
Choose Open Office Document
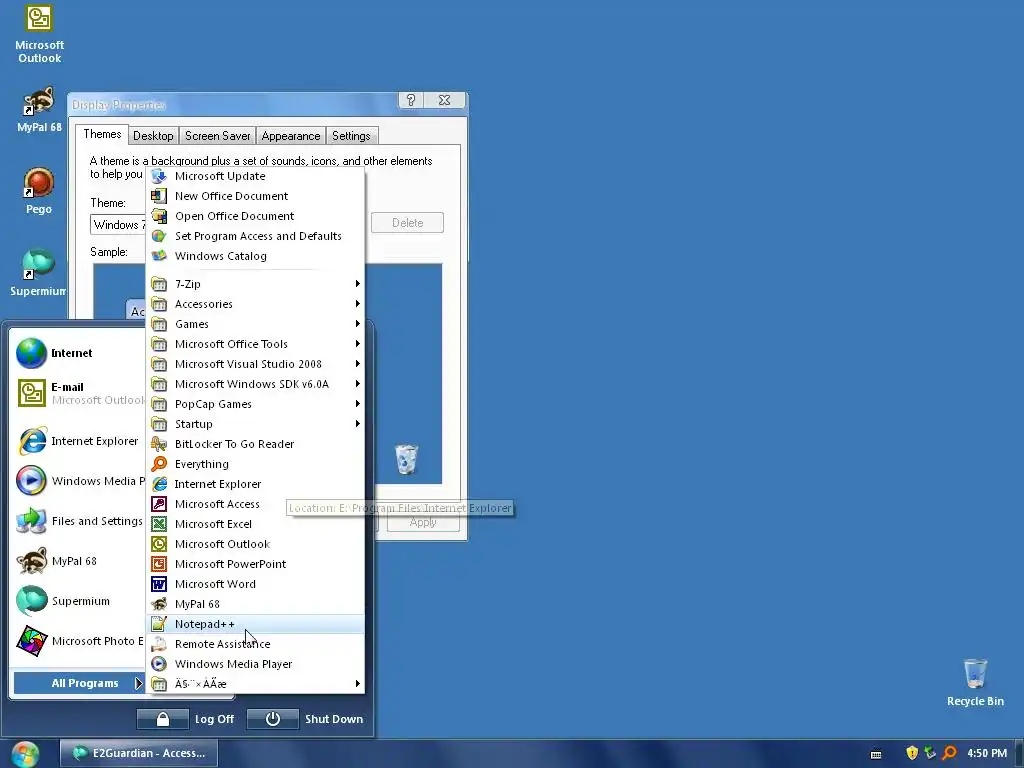pos(255,216)
